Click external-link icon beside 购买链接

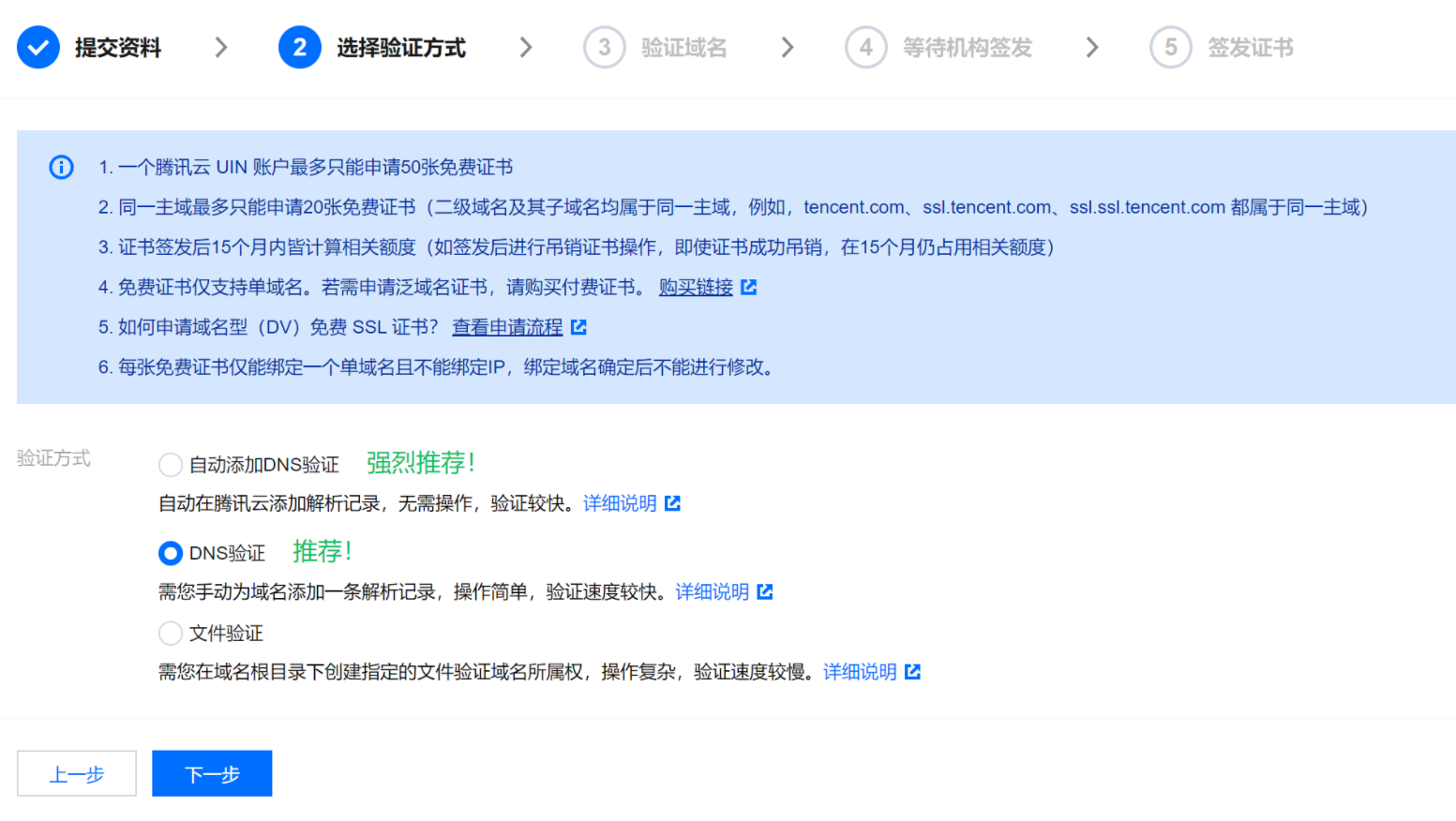[749, 287]
